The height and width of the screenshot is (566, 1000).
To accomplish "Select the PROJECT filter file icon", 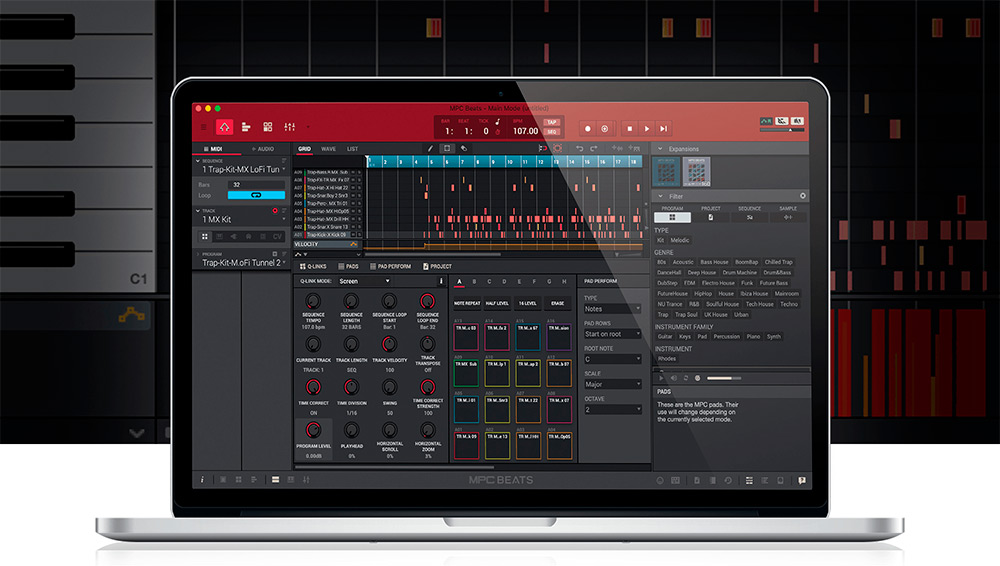I will tap(710, 218).
